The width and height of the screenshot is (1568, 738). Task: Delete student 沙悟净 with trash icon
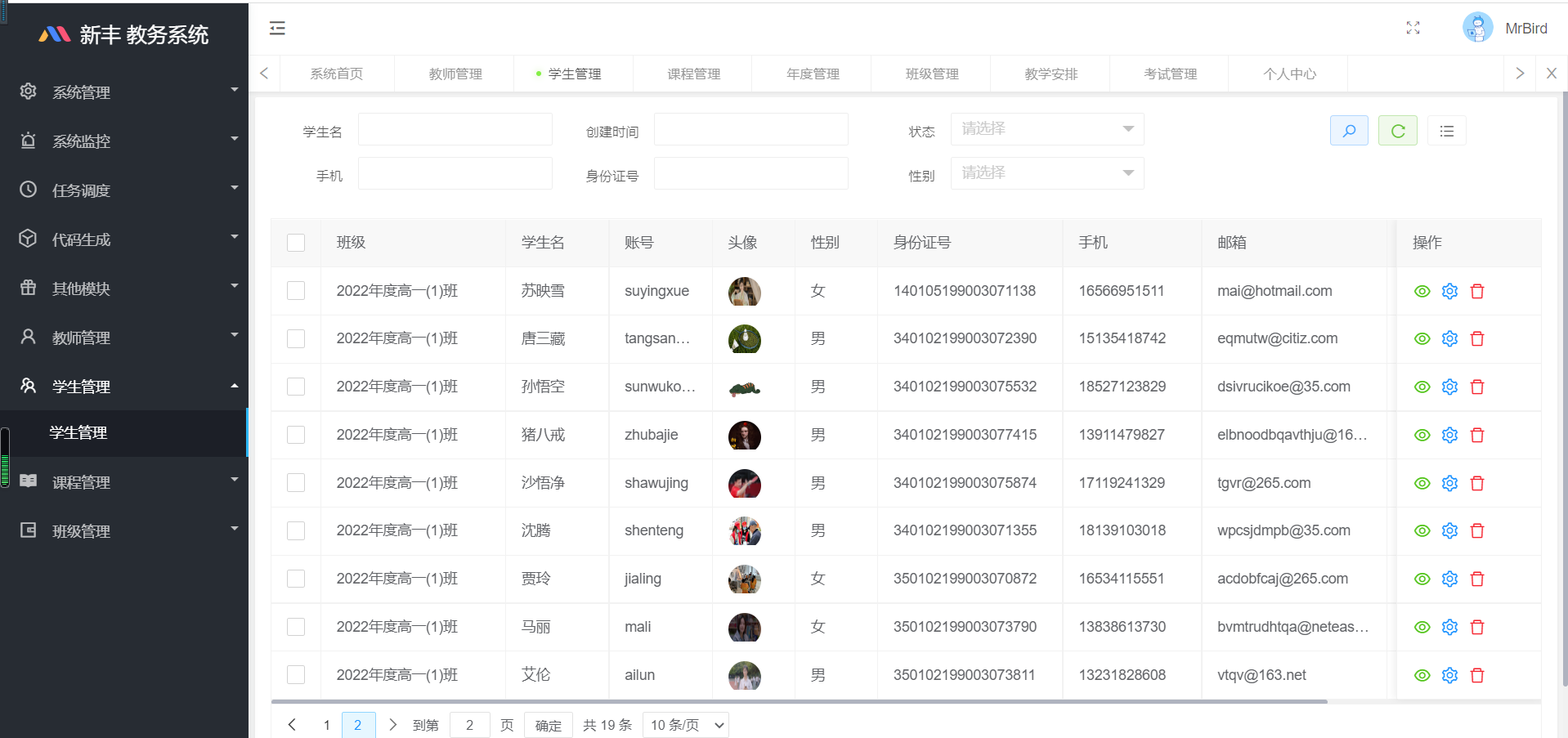pyautogui.click(x=1477, y=484)
